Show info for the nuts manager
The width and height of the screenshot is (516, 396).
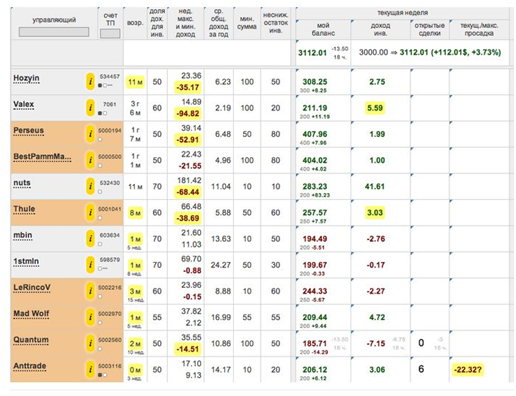click(x=90, y=186)
